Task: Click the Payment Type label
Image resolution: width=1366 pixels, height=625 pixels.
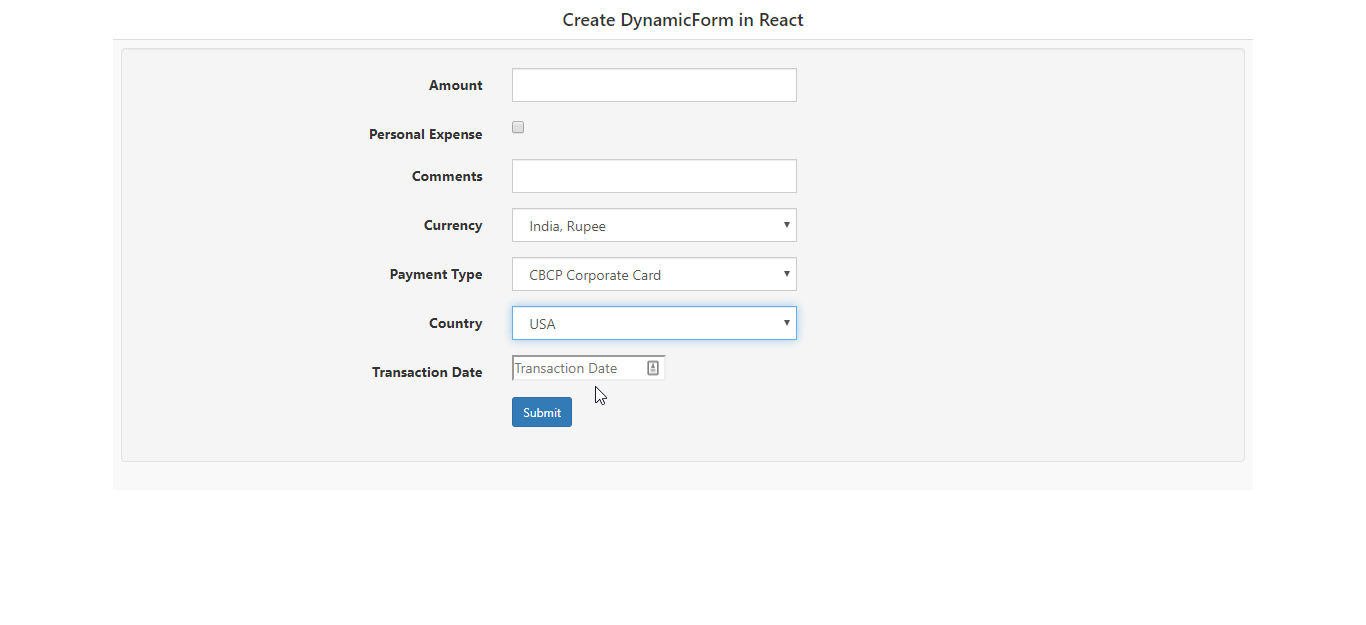Action: [x=436, y=274]
